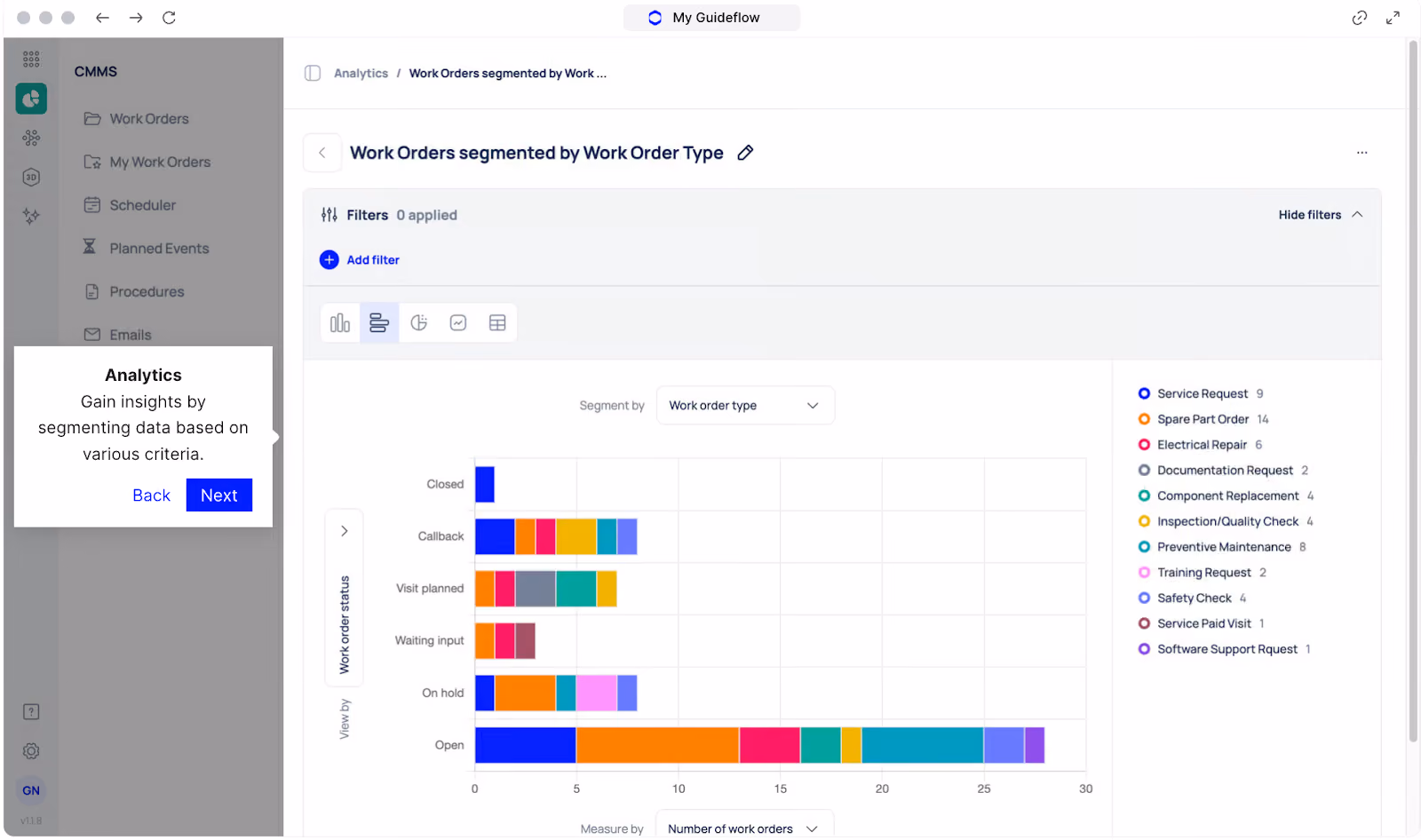The image size is (1421, 840).
Task: Click the Hide filters text
Action: [1310, 215]
